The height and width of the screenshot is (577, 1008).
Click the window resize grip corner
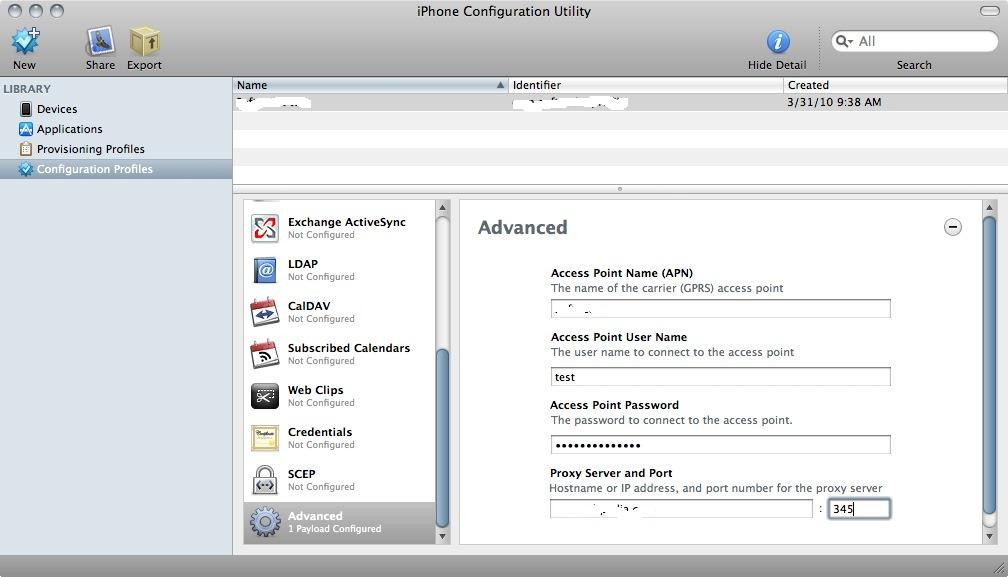(1000, 568)
